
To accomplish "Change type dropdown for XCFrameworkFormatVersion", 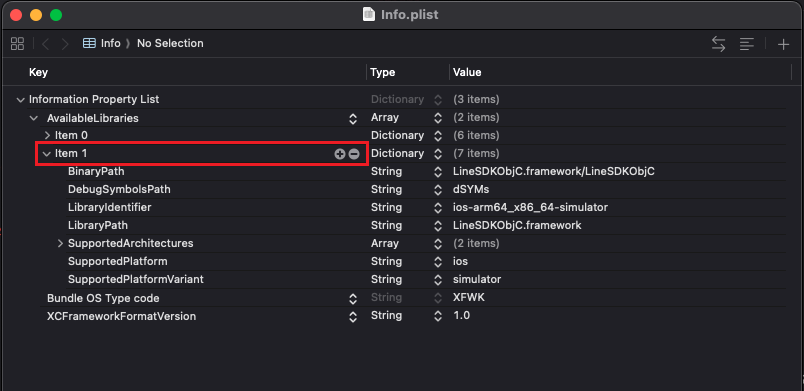I will pos(437,316).
